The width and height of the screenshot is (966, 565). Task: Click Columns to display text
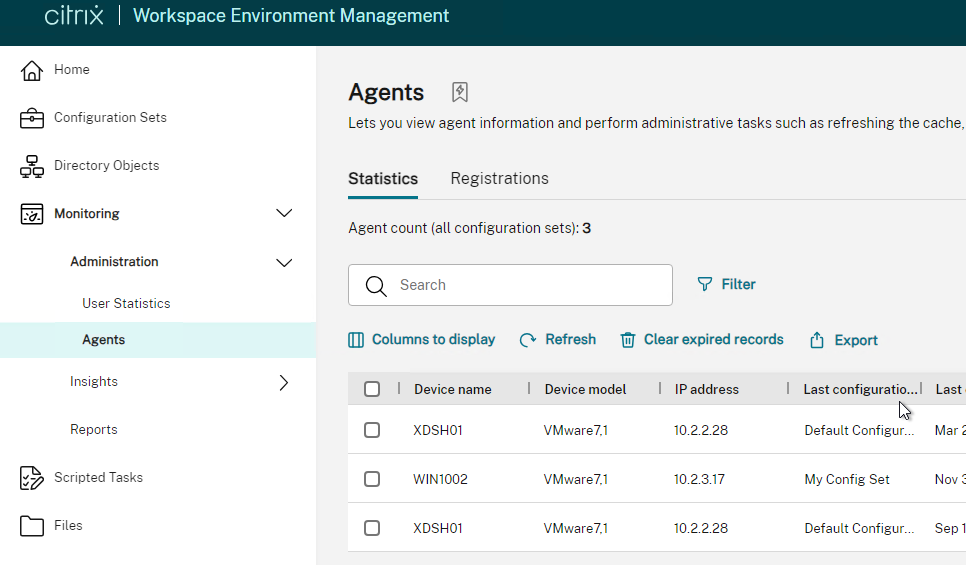(x=433, y=339)
